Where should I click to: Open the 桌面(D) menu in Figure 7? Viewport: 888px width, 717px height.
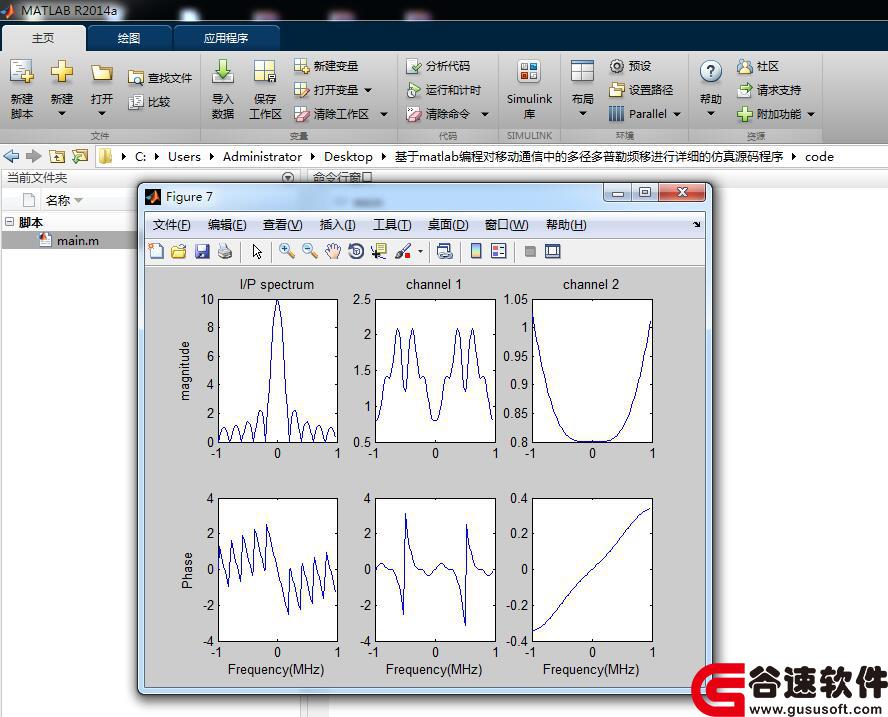[448, 225]
